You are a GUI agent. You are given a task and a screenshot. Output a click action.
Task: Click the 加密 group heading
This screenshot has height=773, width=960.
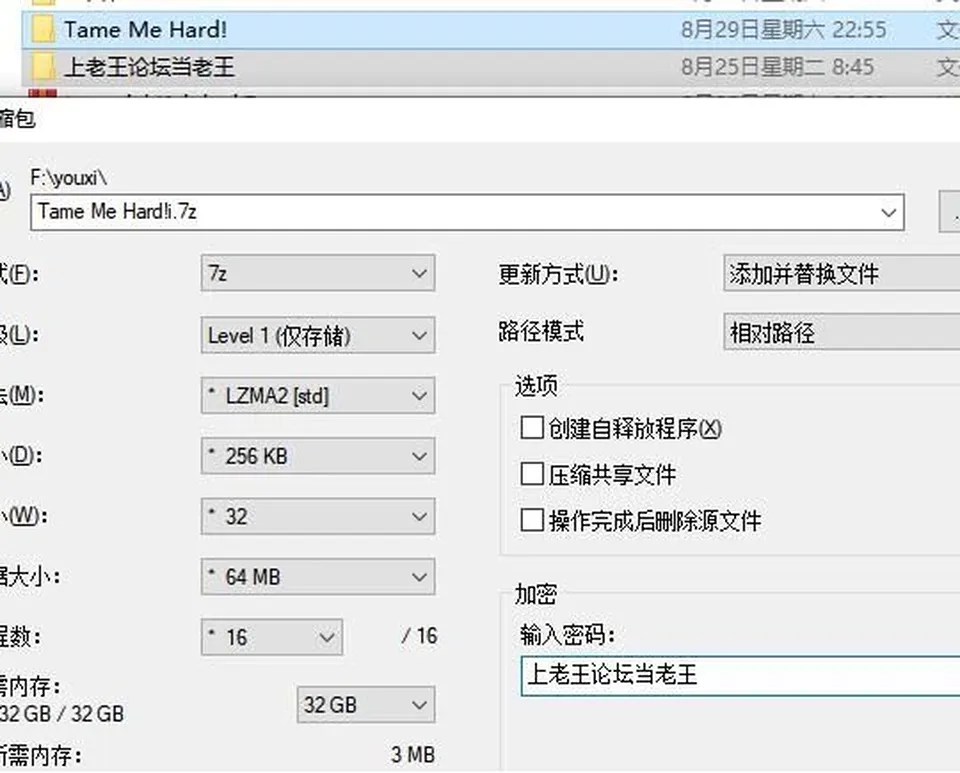click(x=536, y=594)
